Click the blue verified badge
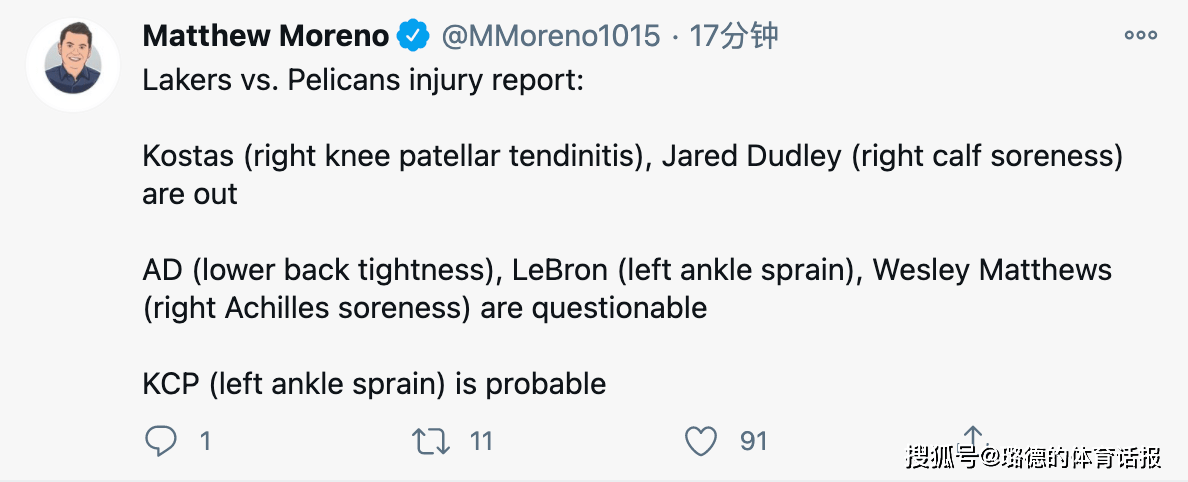This screenshot has height=482, width=1188. click(x=414, y=36)
